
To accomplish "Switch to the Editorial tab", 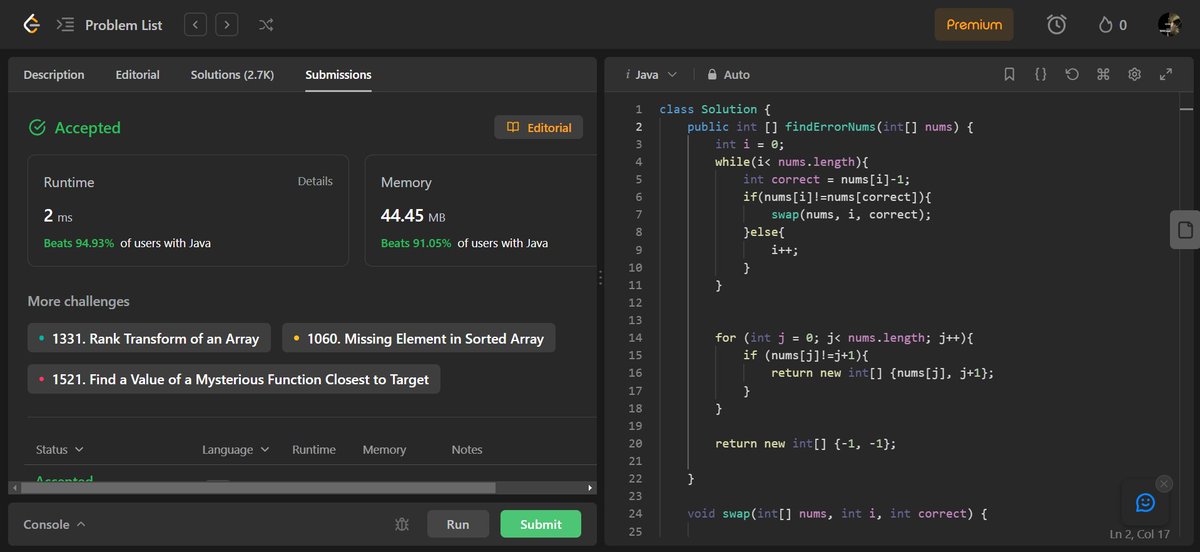I will [137, 75].
